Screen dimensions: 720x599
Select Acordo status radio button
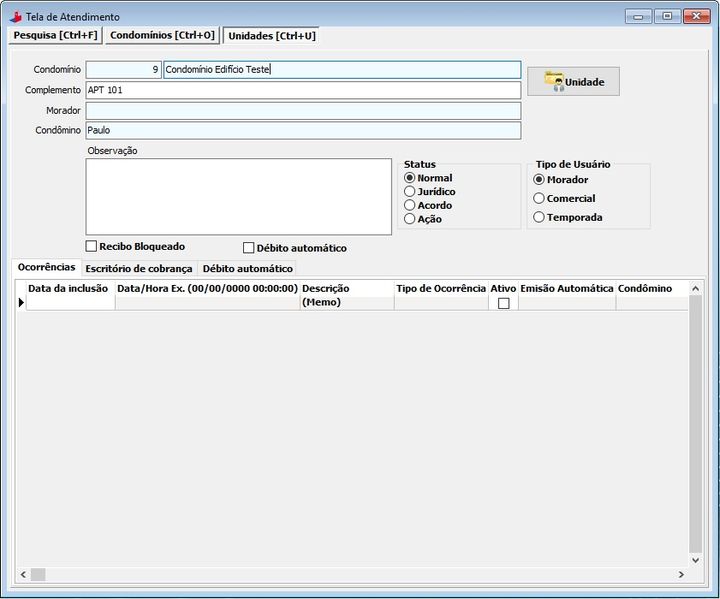pos(410,205)
